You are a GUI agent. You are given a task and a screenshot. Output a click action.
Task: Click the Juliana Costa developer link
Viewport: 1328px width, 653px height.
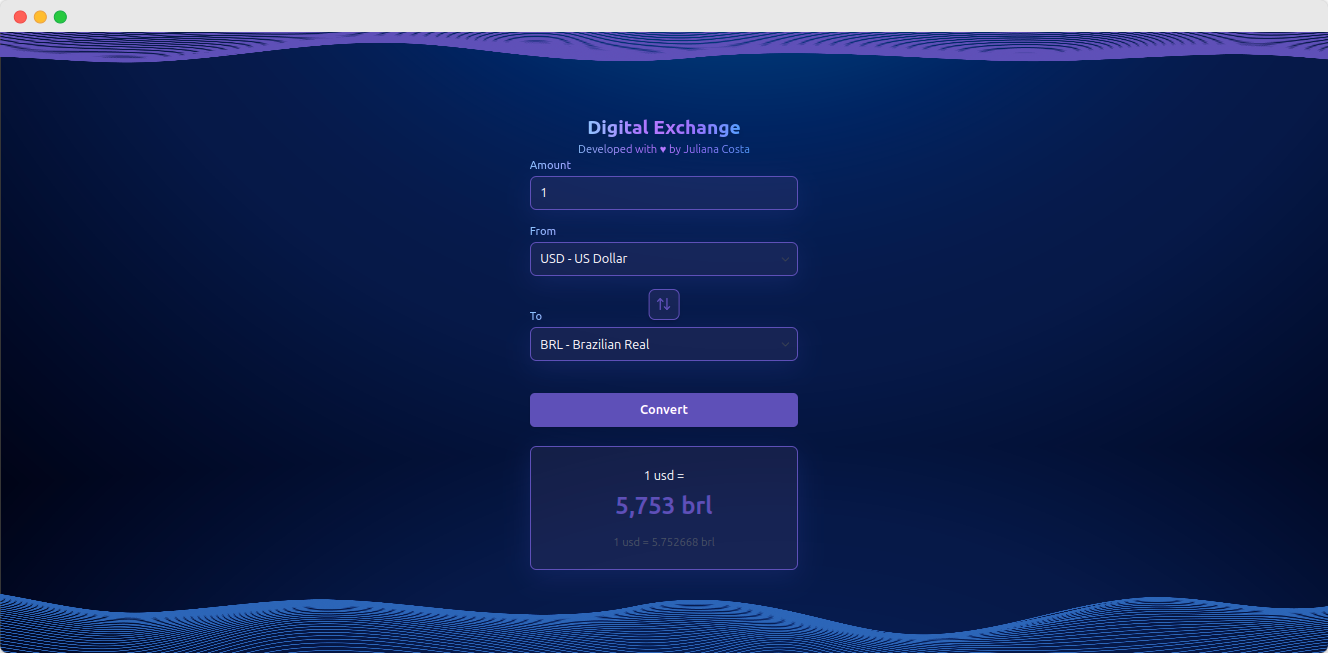(716, 148)
